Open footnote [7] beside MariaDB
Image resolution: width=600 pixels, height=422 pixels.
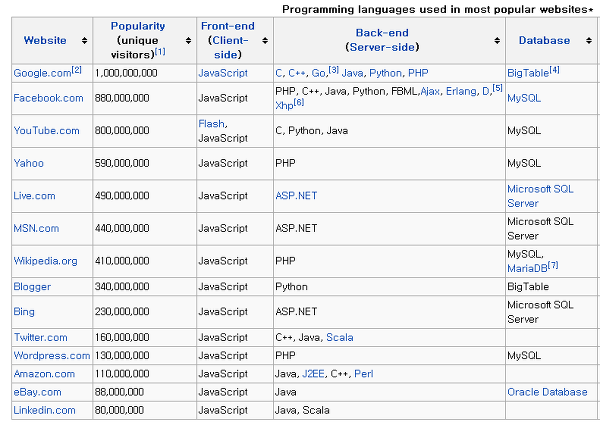[x=553, y=265]
